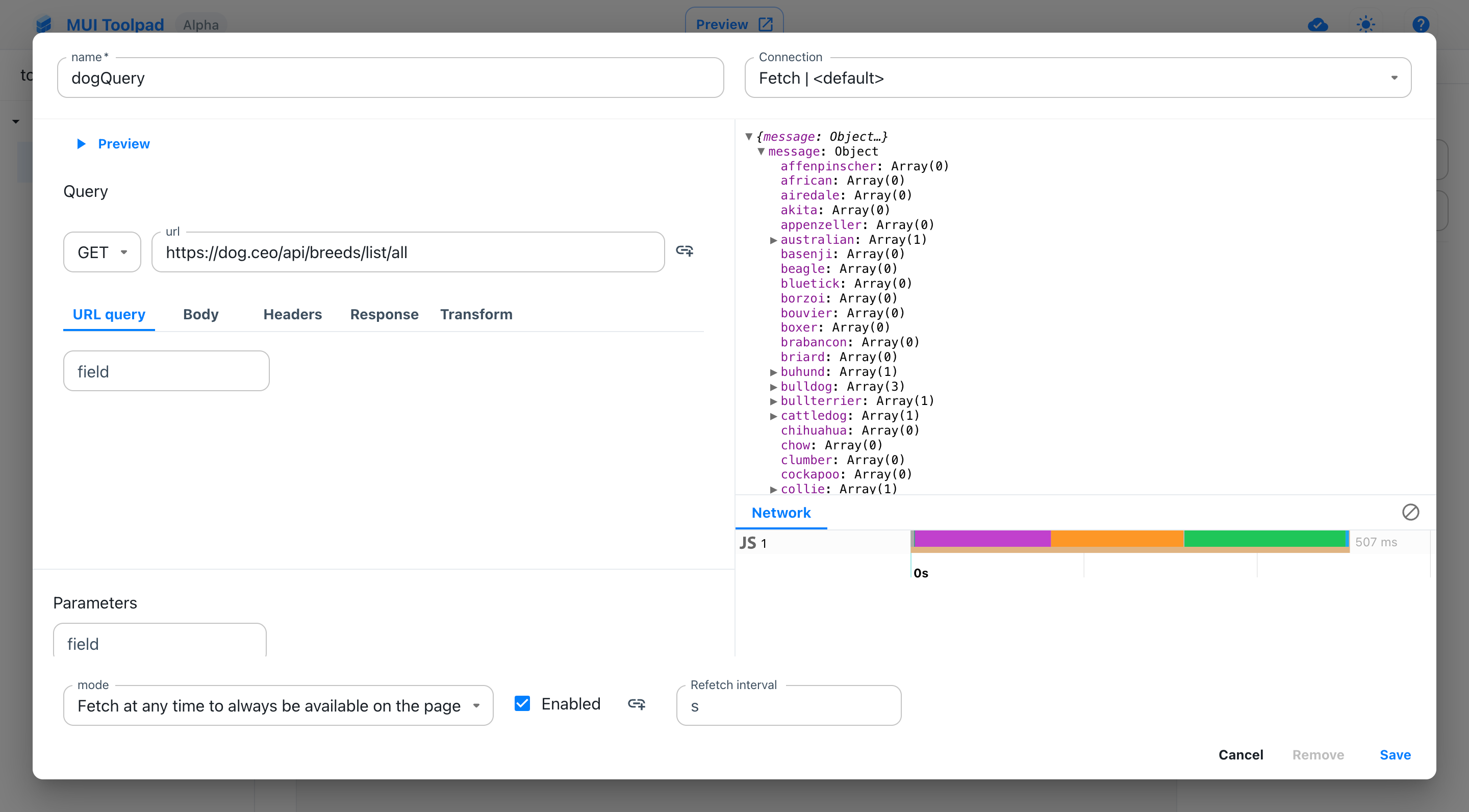Click the 0s timeline marker
Image resolution: width=1469 pixels, height=812 pixels.
click(x=920, y=573)
